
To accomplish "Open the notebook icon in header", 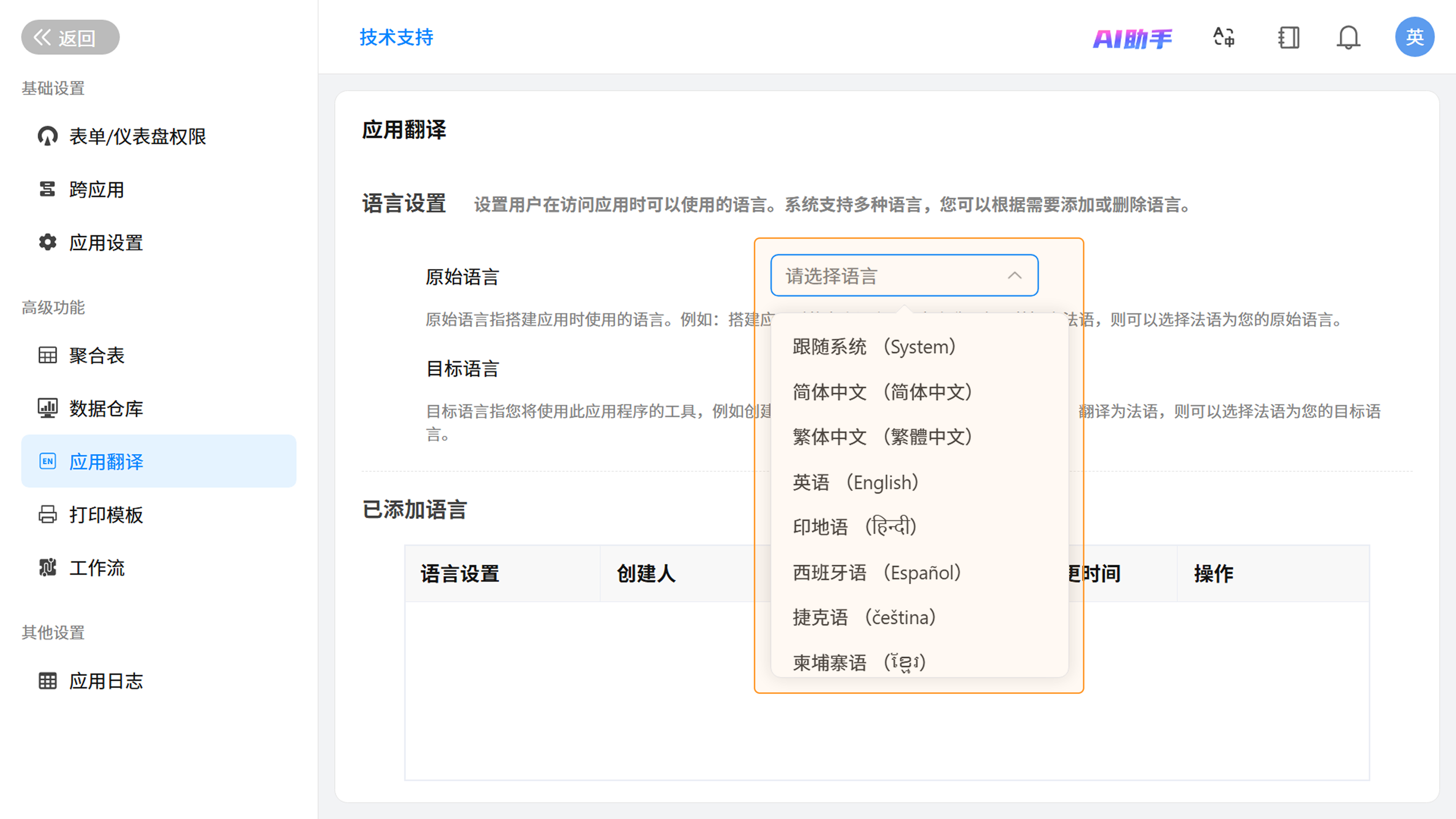I will click(x=1289, y=37).
